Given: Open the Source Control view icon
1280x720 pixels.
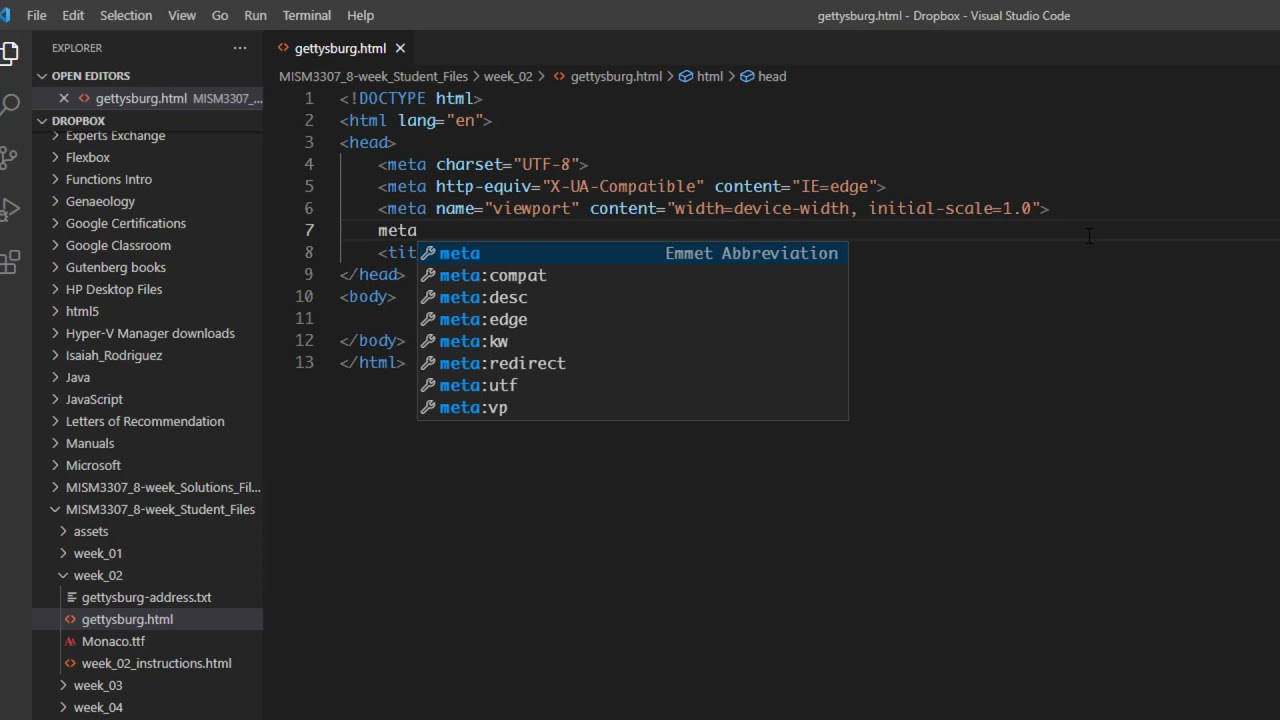Looking at the screenshot, I should 10,157.
